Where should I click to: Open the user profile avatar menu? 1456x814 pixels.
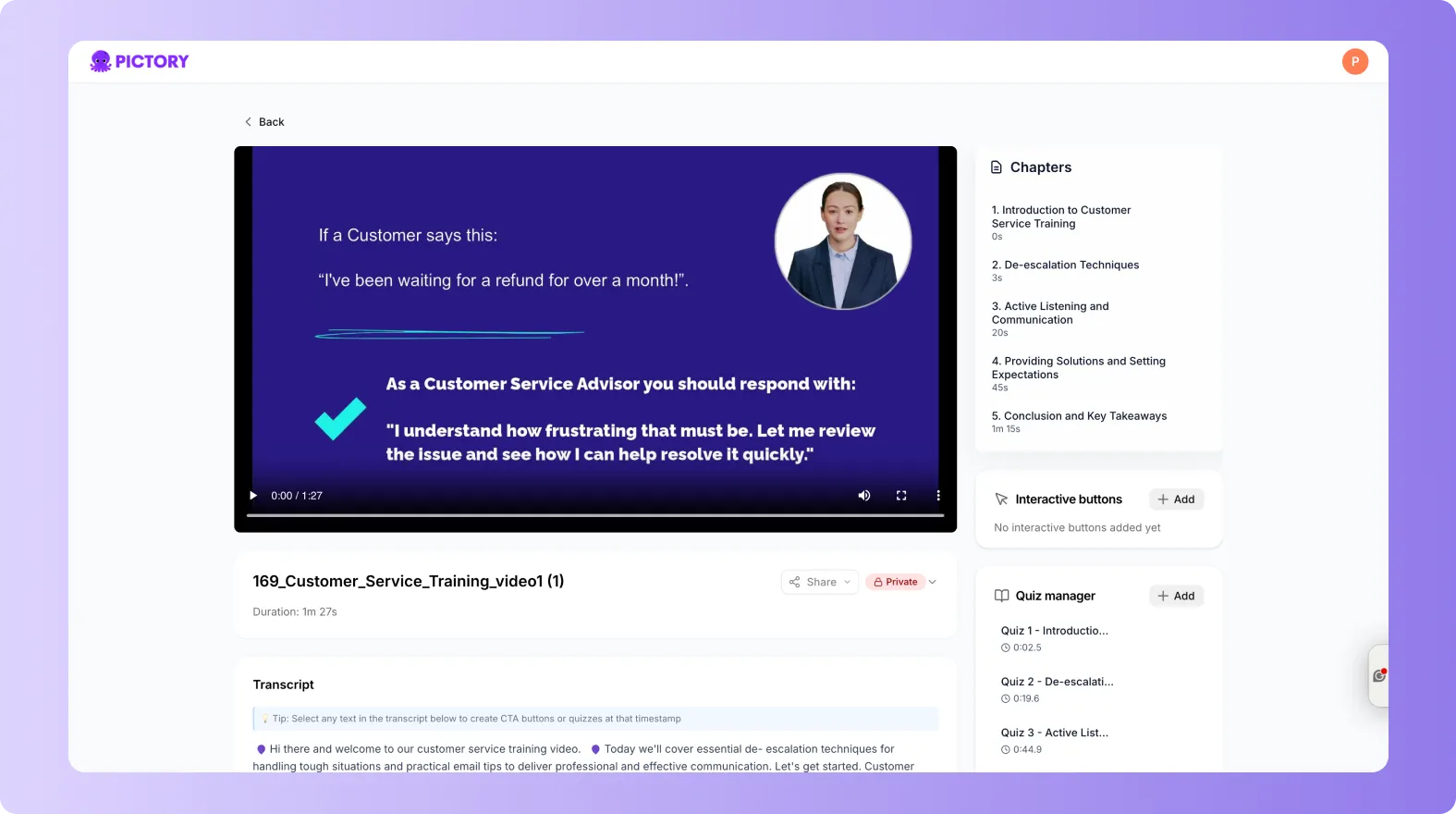1354,61
